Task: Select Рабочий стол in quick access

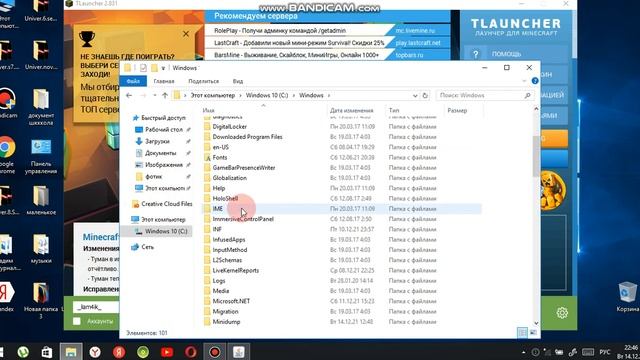Action: point(163,129)
